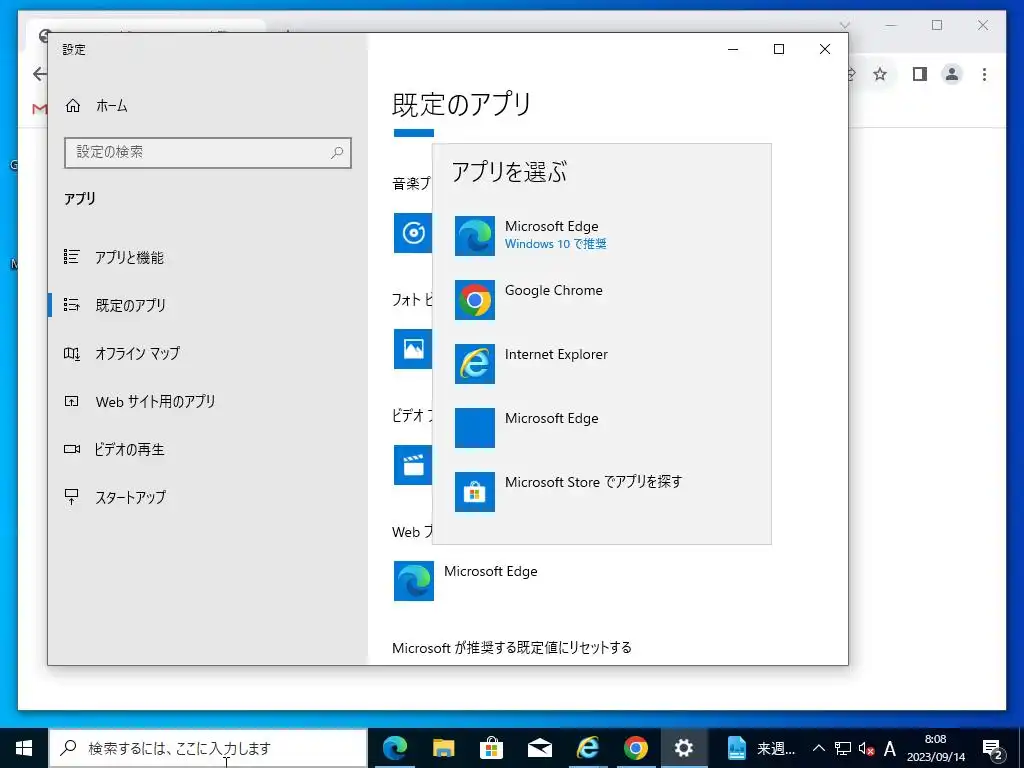This screenshot has height=768, width=1024.
Task: Click the アプリを選ぶ popup title
Action: (x=509, y=172)
